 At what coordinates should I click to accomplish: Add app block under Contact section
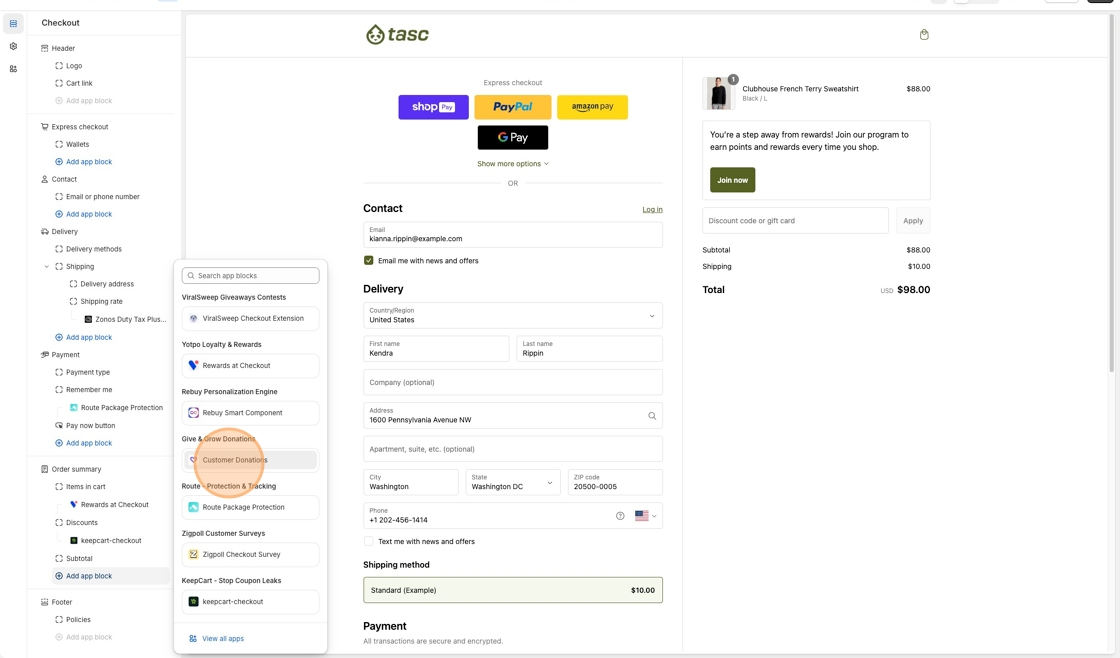[89, 214]
